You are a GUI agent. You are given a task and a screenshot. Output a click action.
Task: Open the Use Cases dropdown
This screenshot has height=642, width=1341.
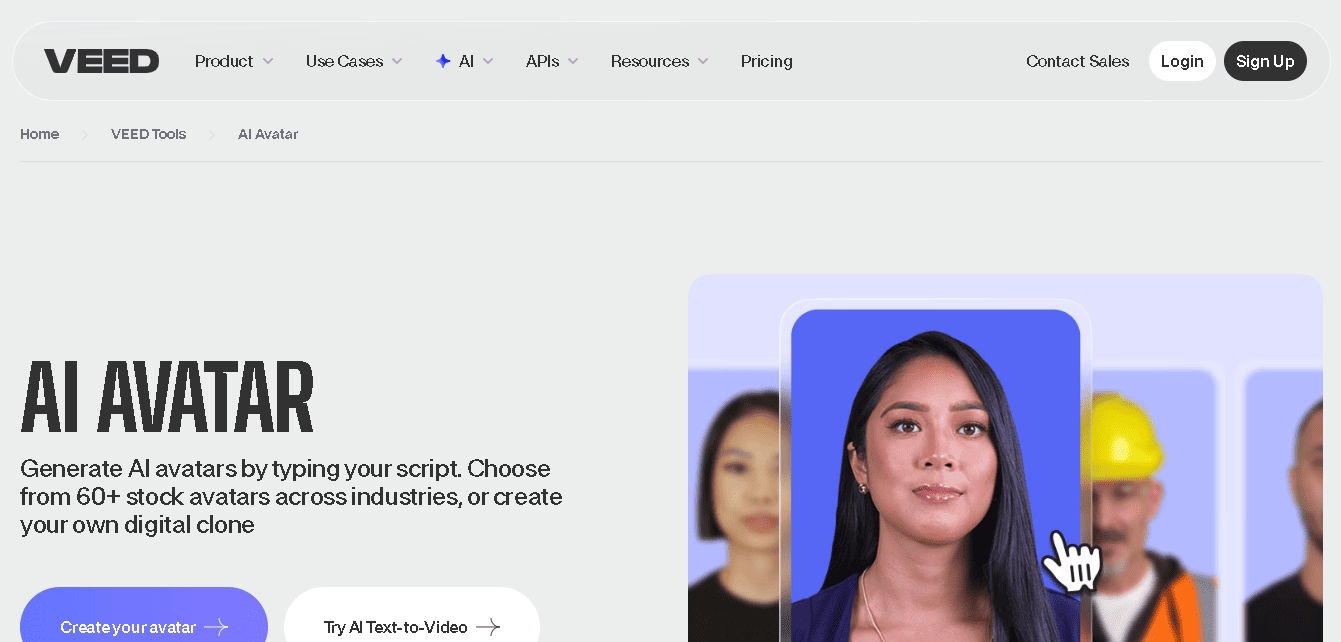[x=352, y=61]
